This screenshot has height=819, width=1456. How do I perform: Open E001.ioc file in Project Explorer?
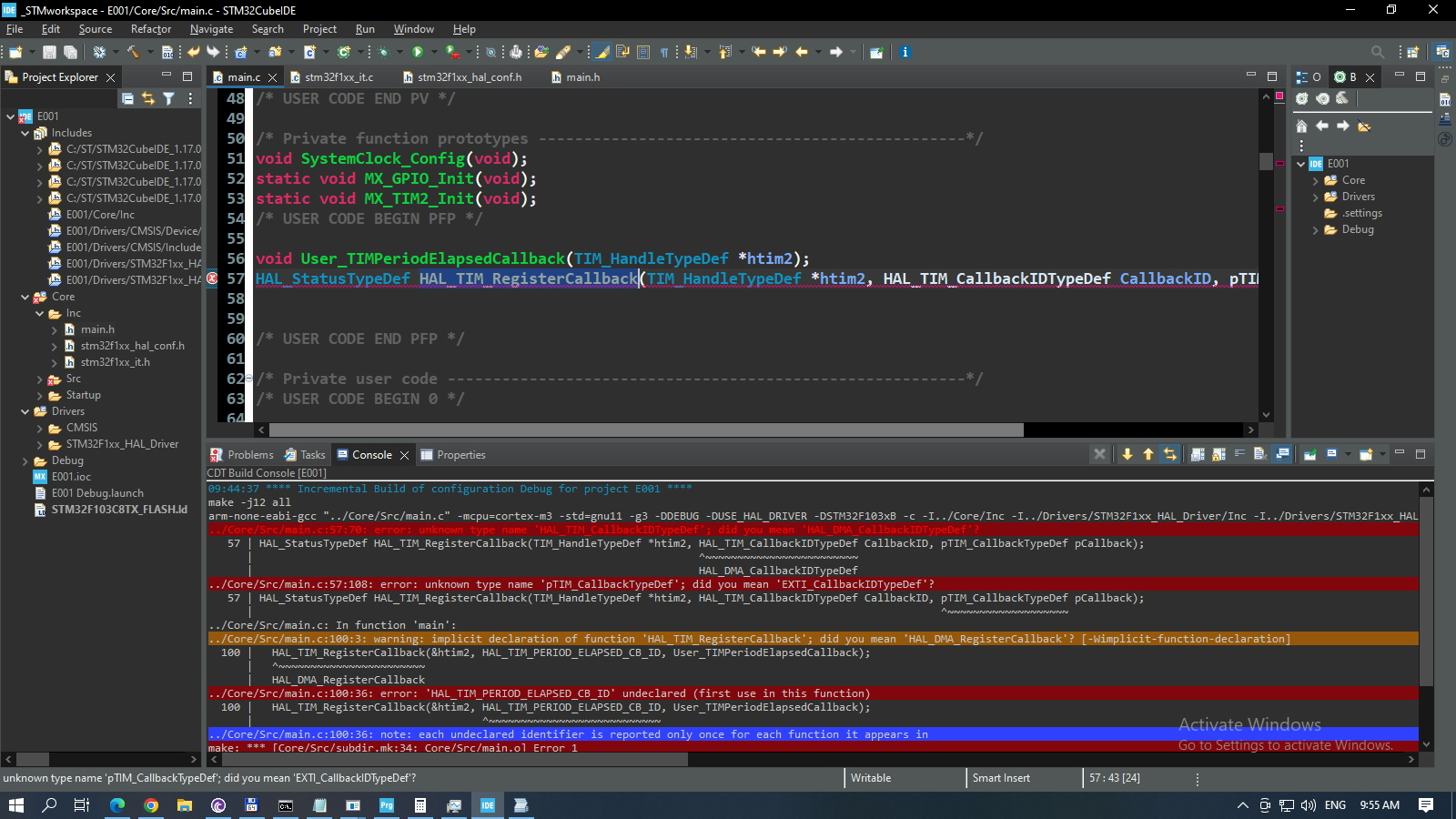[71, 477]
